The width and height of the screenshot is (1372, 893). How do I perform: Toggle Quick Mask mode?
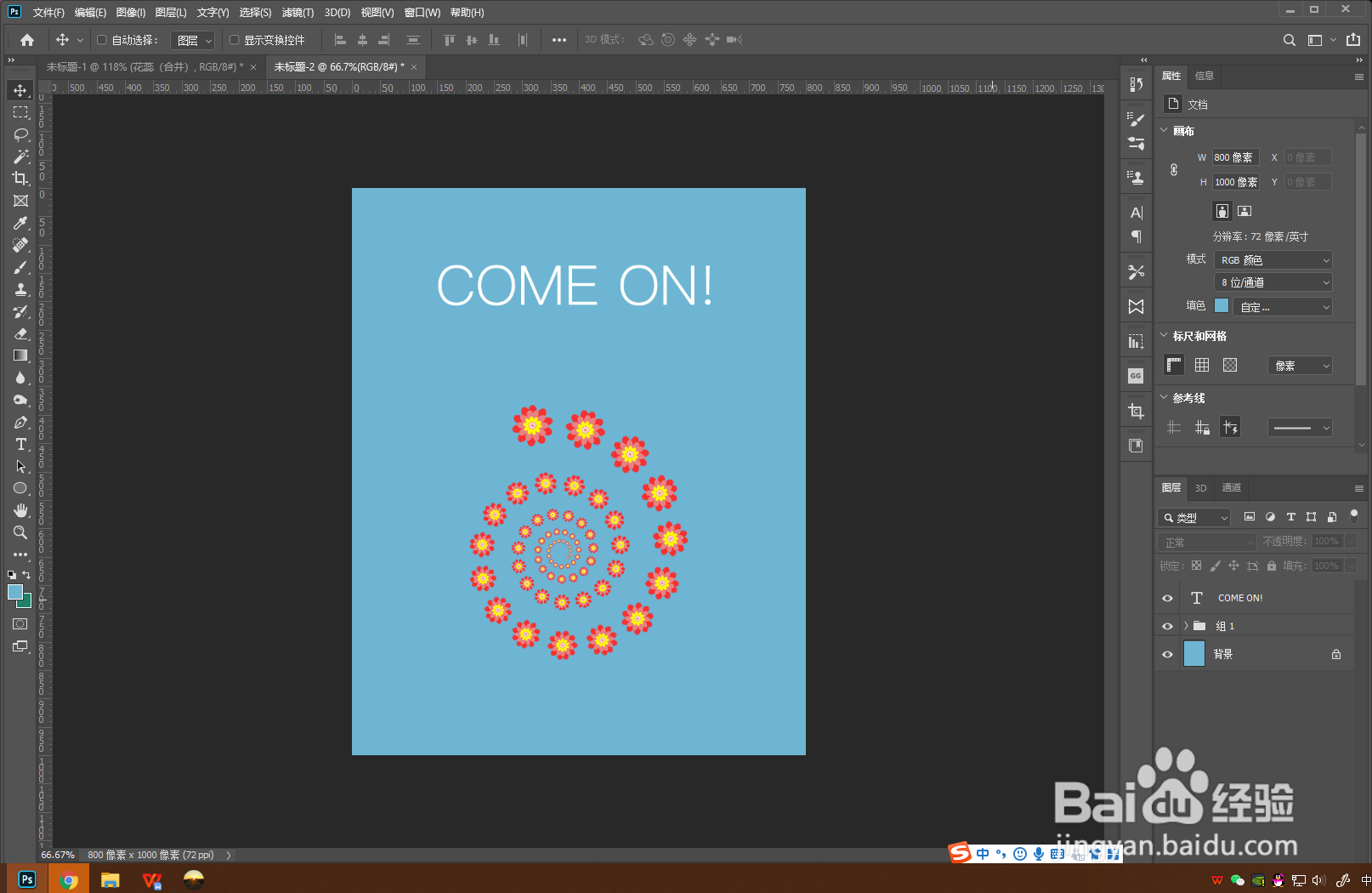pos(20,624)
